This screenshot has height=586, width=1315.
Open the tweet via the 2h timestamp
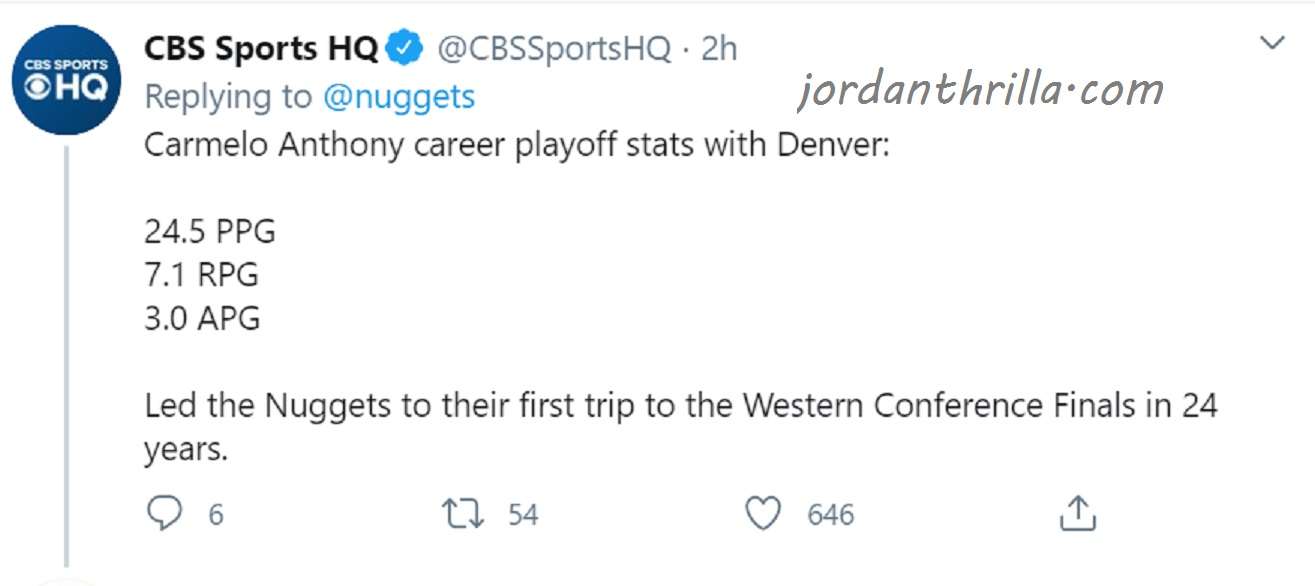719,48
